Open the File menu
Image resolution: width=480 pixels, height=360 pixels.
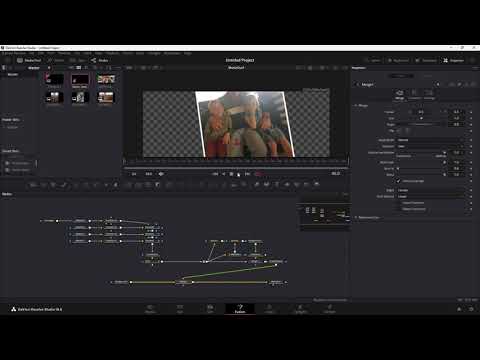[x=31, y=53]
